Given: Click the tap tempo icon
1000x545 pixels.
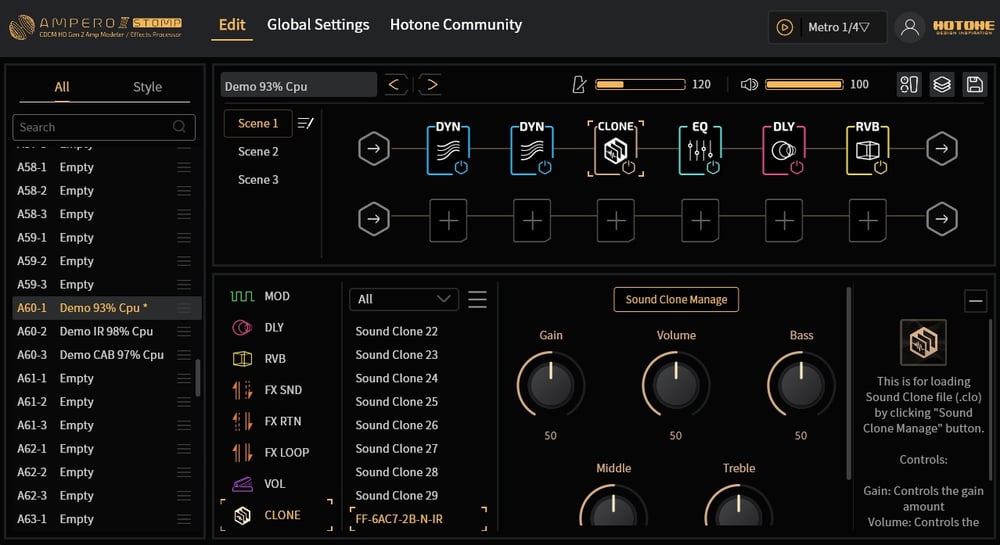Looking at the screenshot, I should click(x=579, y=84).
